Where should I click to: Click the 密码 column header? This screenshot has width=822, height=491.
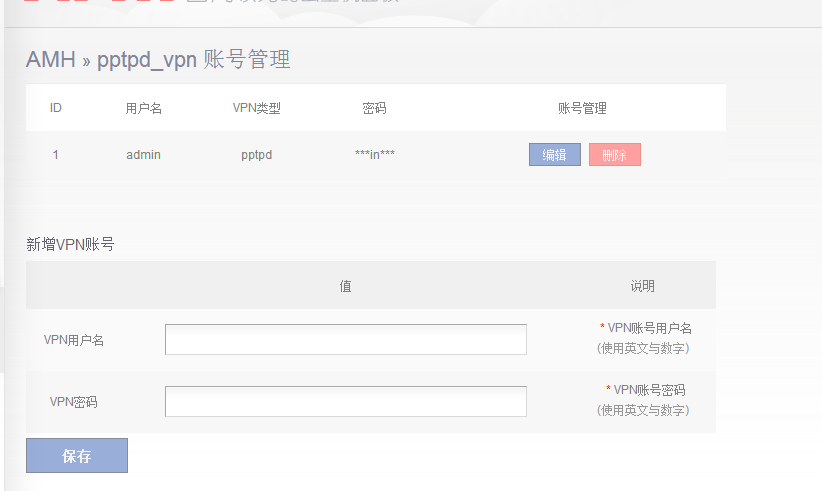(374, 108)
